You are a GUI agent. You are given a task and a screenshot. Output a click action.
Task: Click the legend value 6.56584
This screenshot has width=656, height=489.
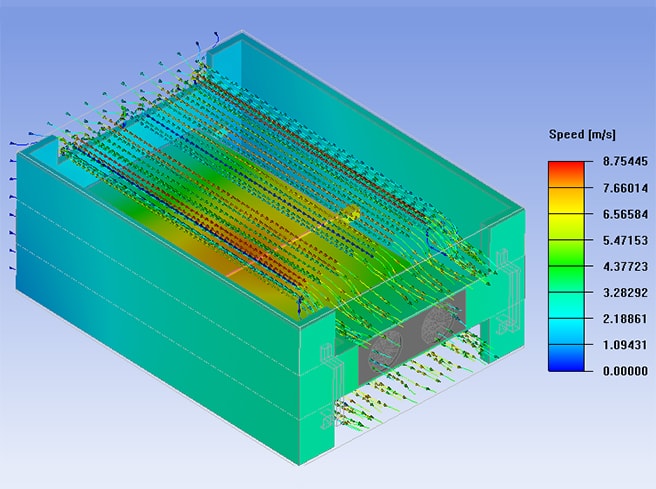(x=625, y=214)
